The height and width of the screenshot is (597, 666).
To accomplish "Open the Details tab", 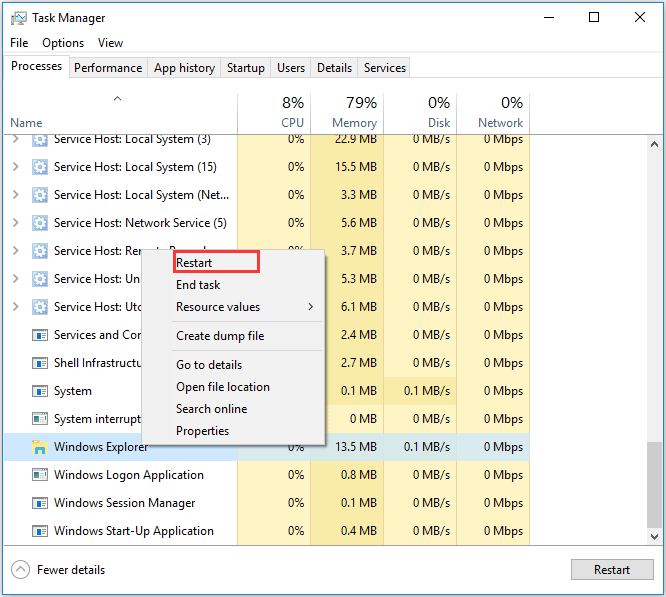I will point(334,68).
